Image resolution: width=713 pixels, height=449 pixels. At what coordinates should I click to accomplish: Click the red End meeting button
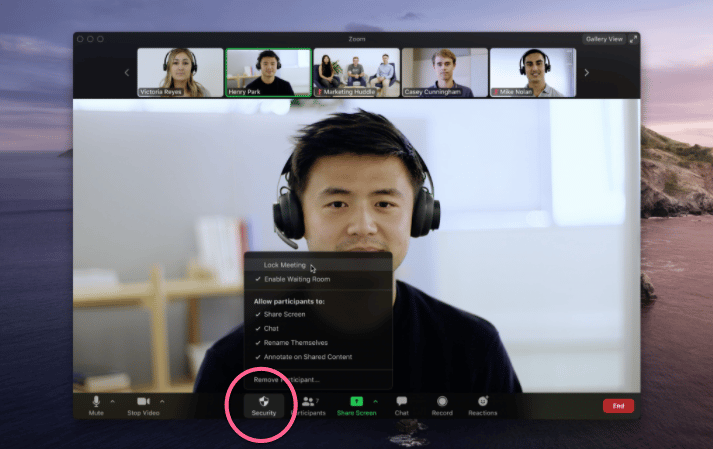point(618,406)
